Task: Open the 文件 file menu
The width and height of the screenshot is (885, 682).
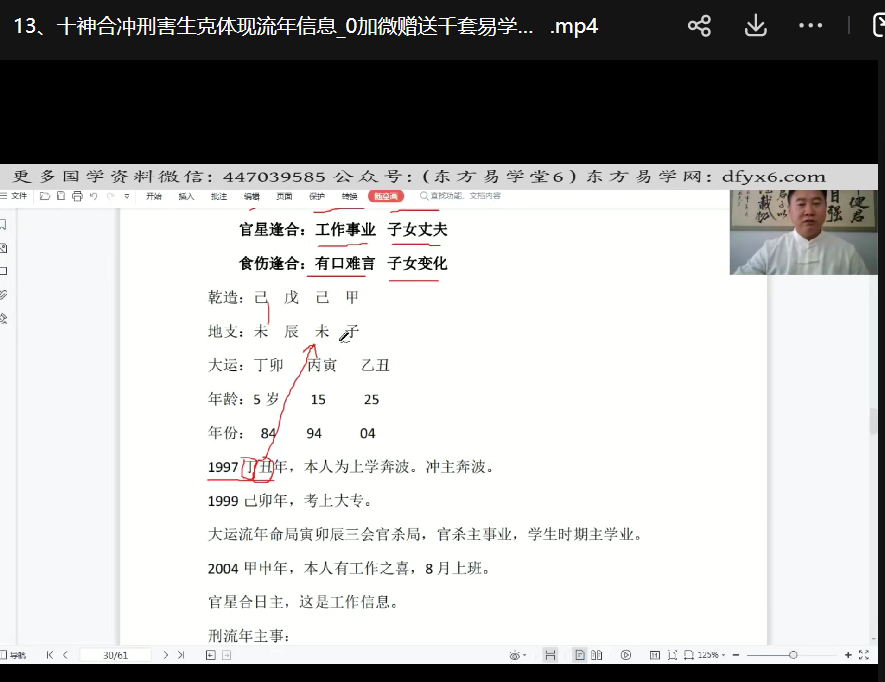Action: coord(17,197)
